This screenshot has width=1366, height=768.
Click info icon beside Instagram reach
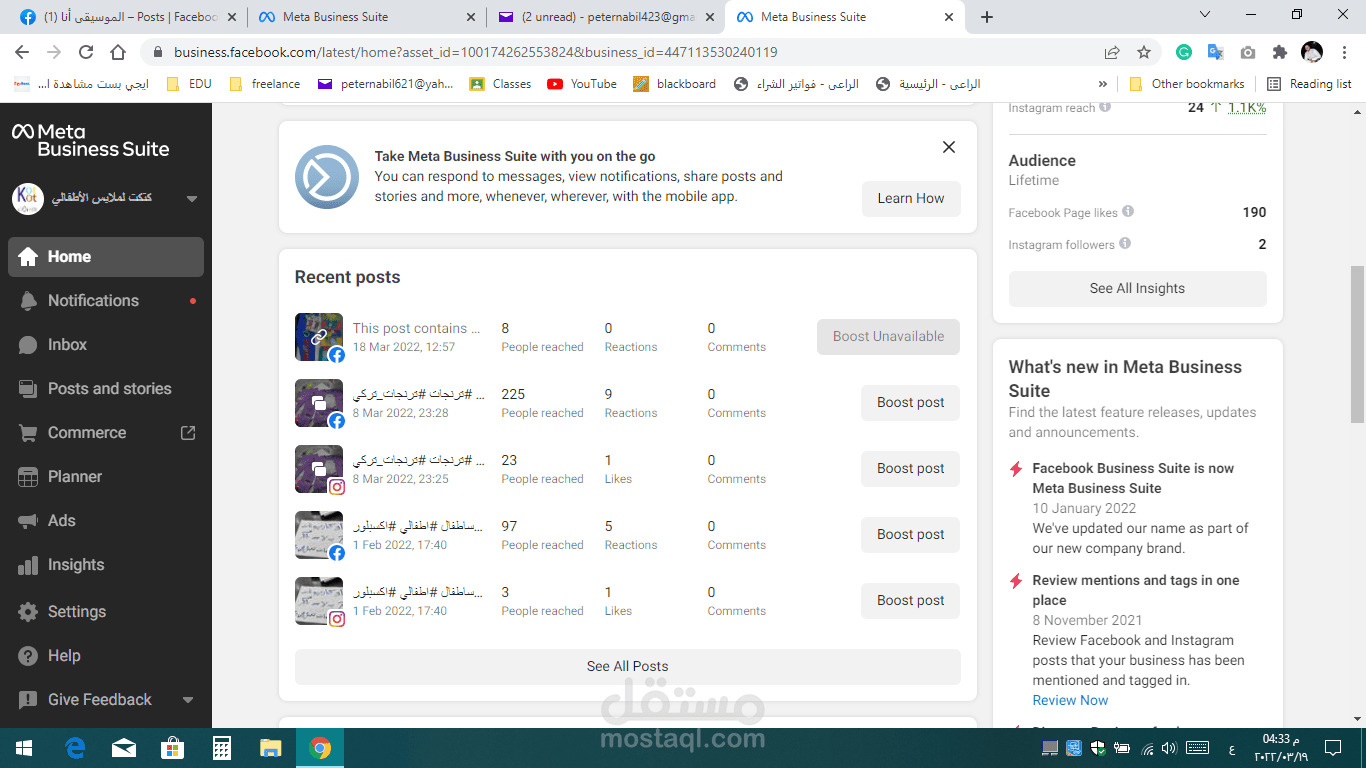tap(1105, 107)
